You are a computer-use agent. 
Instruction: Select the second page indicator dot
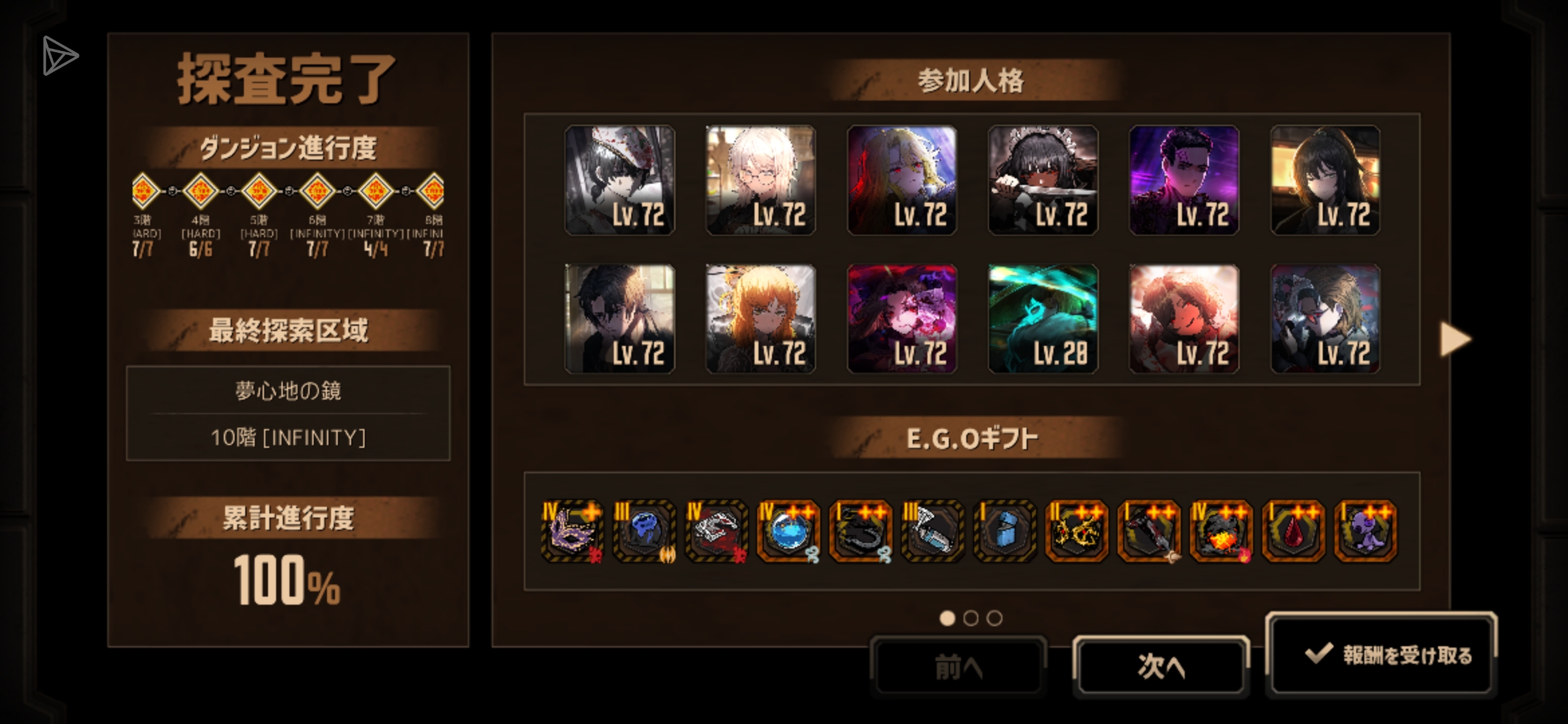(971, 618)
